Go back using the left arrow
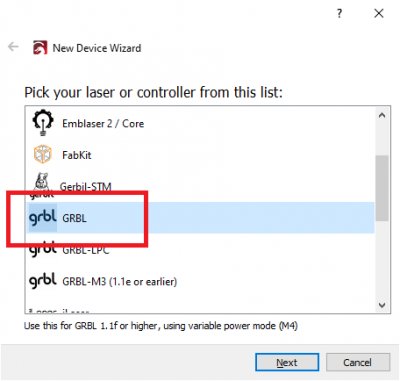The width and height of the screenshot is (400, 381). [13, 47]
